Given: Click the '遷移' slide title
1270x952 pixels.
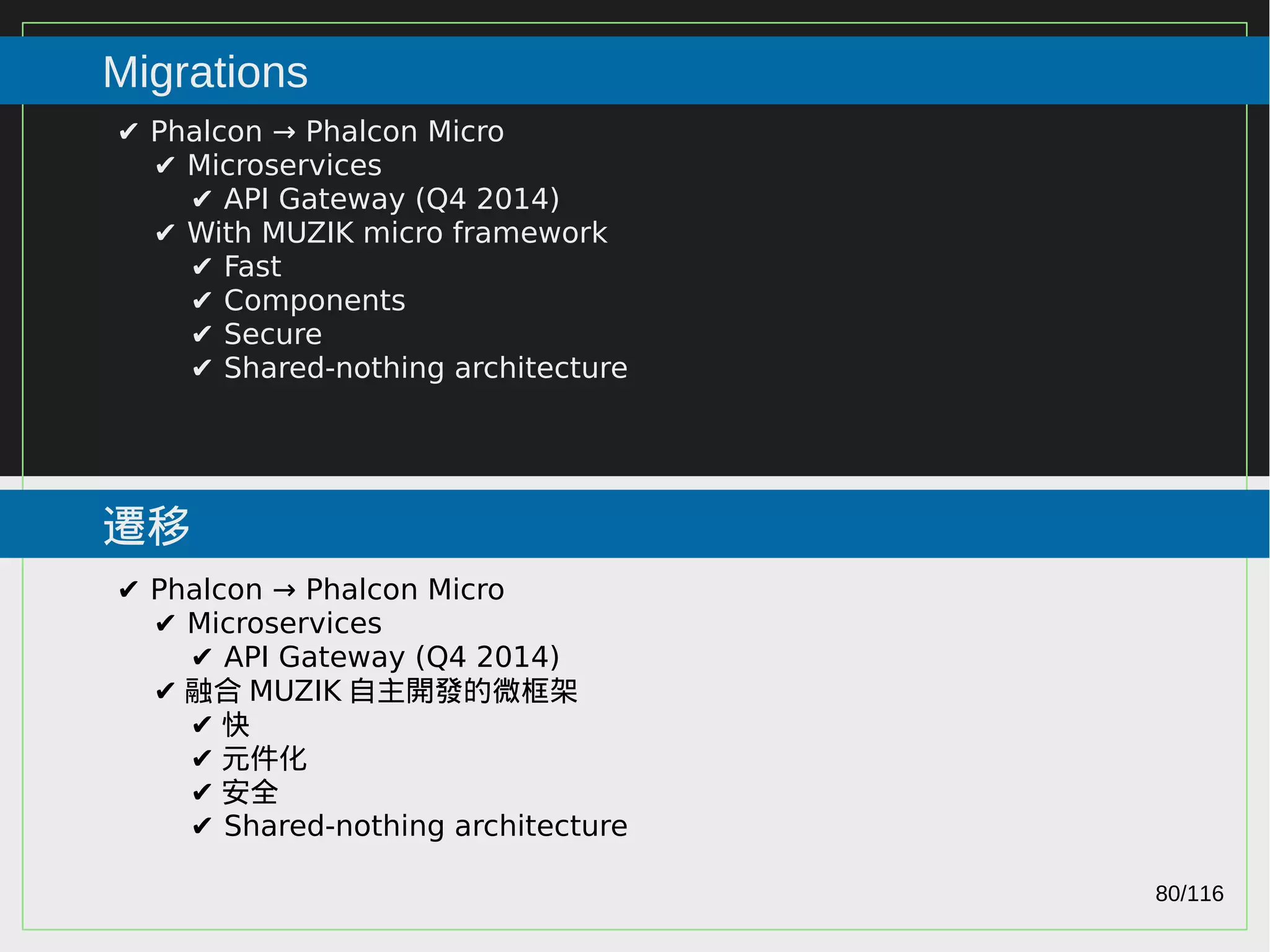Looking at the screenshot, I should pyautogui.click(x=146, y=526).
